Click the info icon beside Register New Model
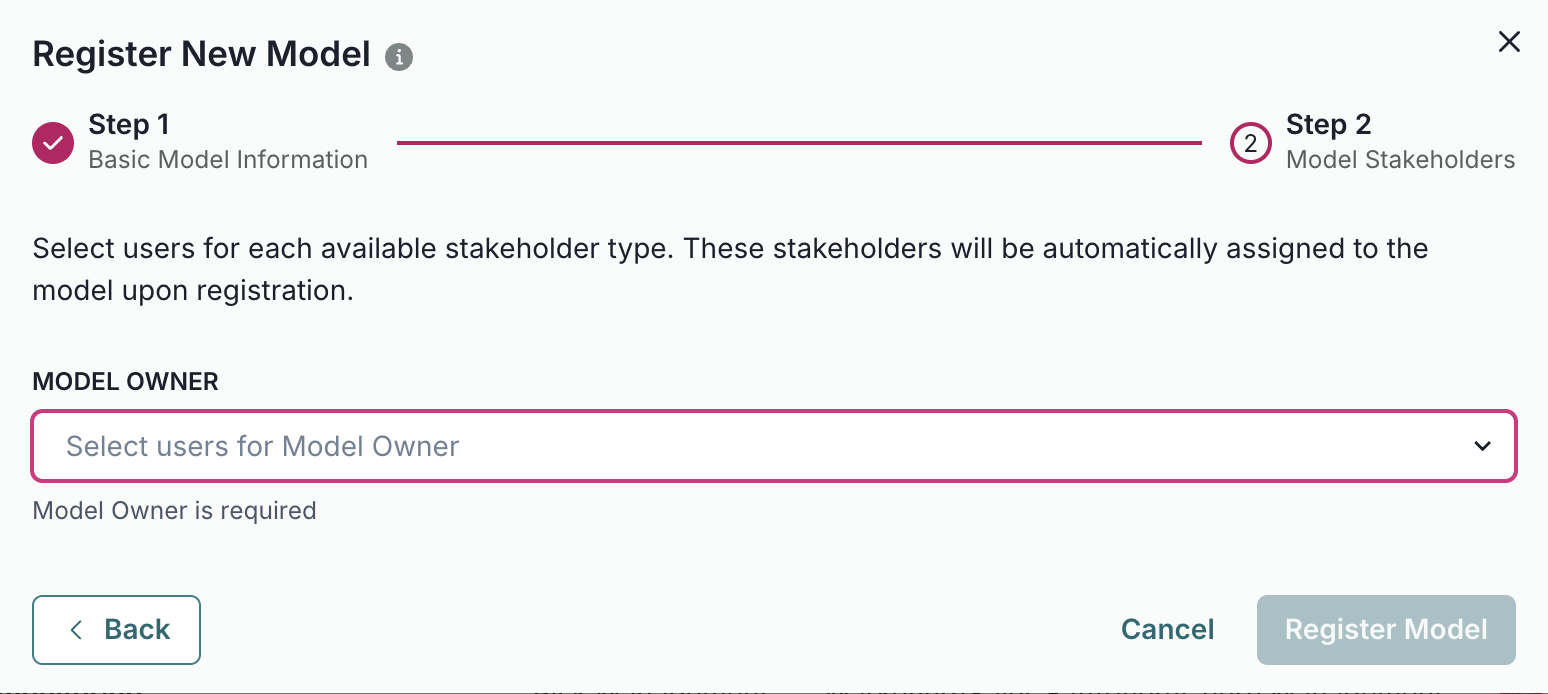The image size is (1548, 694). click(x=399, y=57)
